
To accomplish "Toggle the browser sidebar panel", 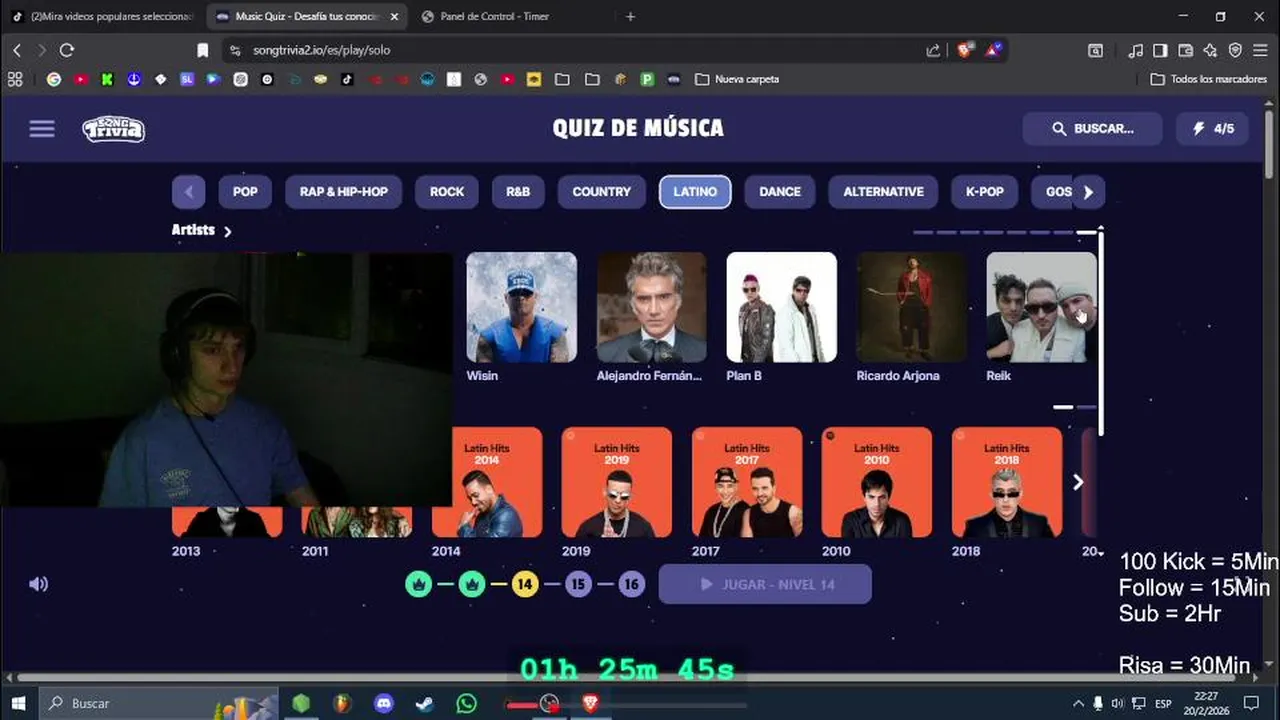I will tap(1160, 50).
